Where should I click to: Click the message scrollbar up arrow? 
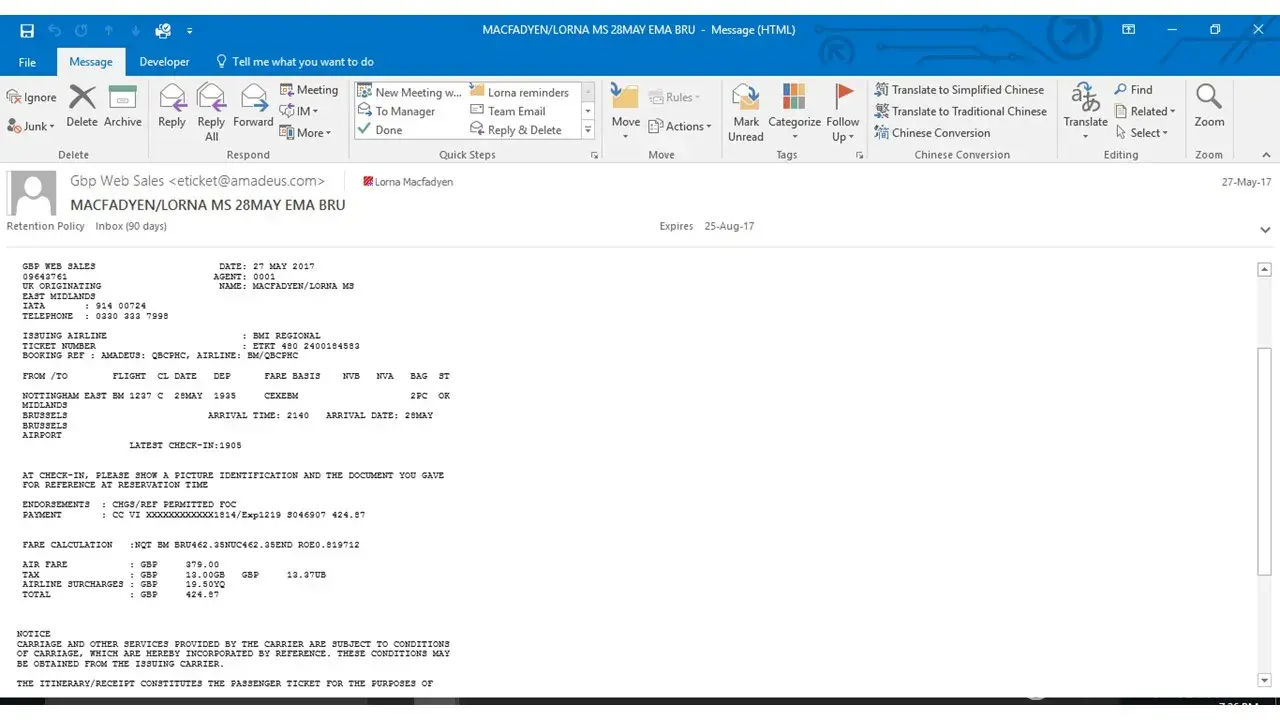point(1264,270)
